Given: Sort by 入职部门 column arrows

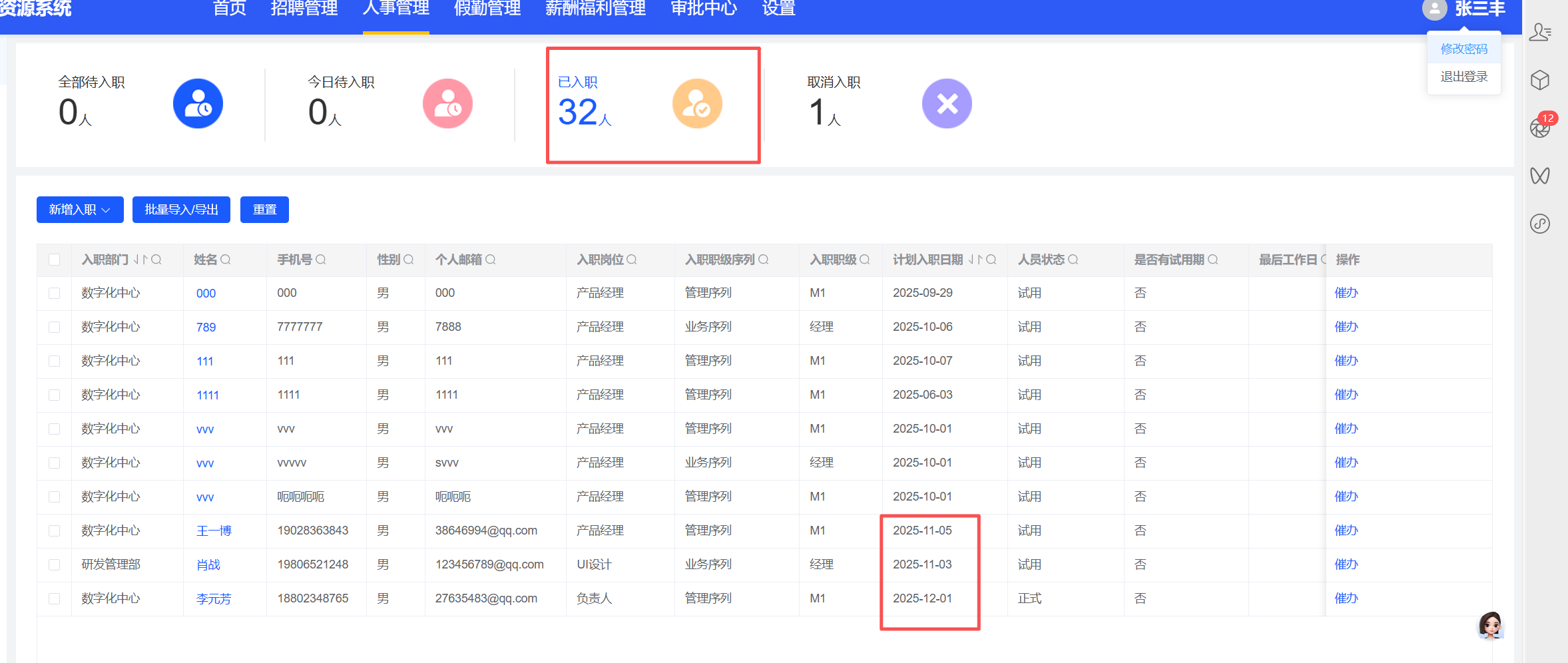Looking at the screenshot, I should tap(140, 260).
